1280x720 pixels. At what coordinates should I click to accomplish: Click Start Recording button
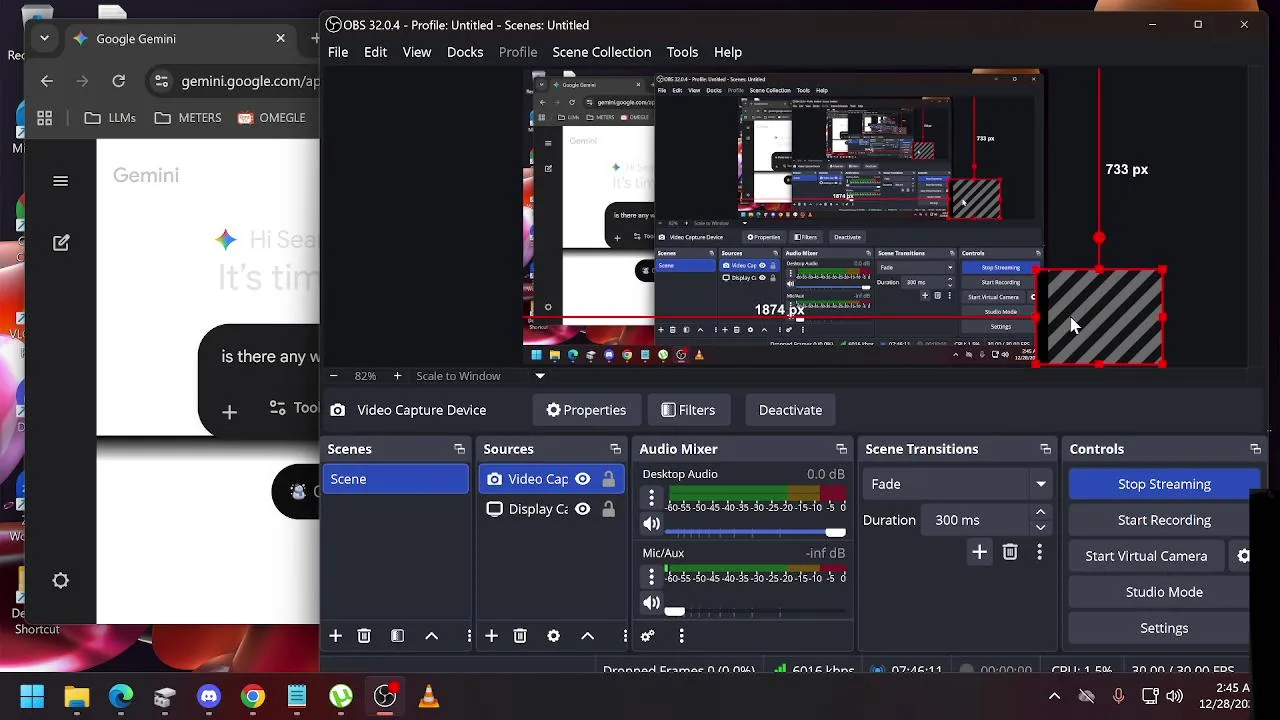pyautogui.click(x=1164, y=520)
